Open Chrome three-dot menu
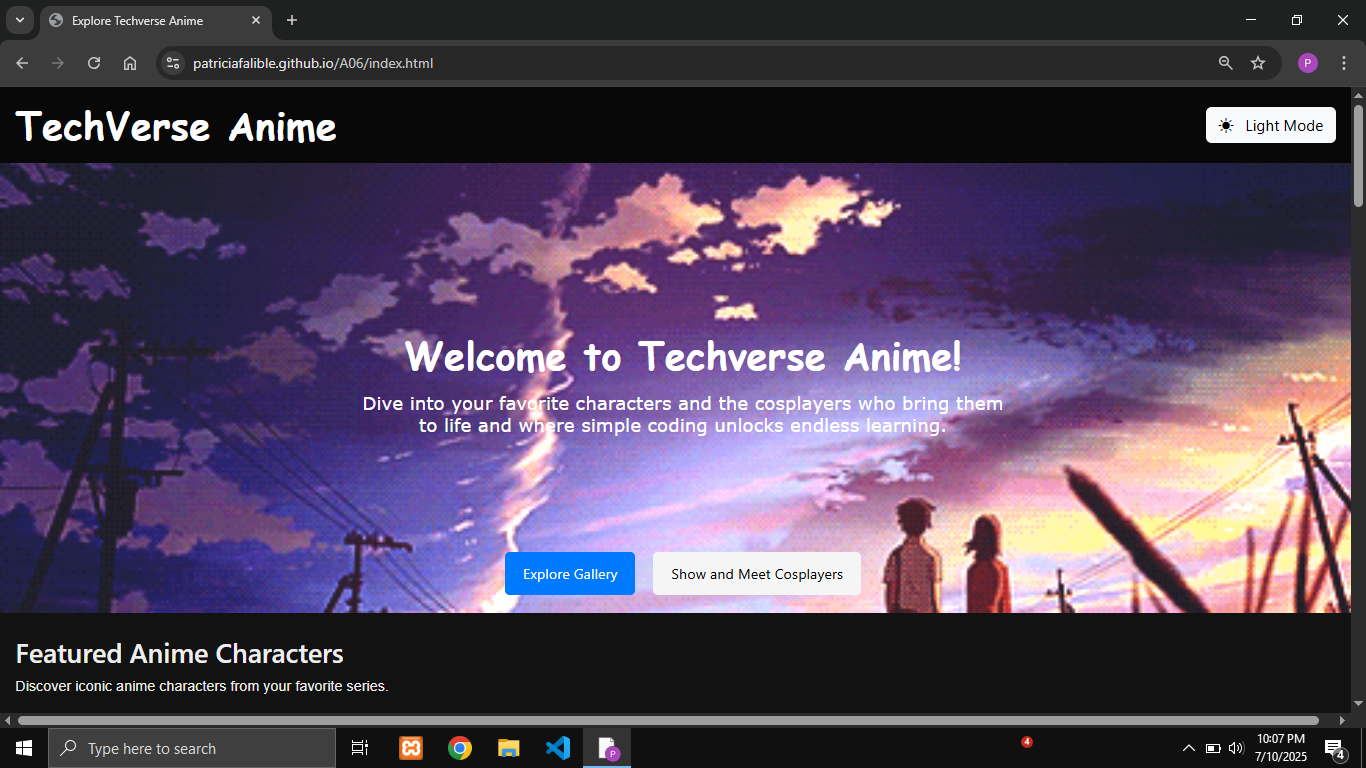The height and width of the screenshot is (768, 1366). 1344,63
